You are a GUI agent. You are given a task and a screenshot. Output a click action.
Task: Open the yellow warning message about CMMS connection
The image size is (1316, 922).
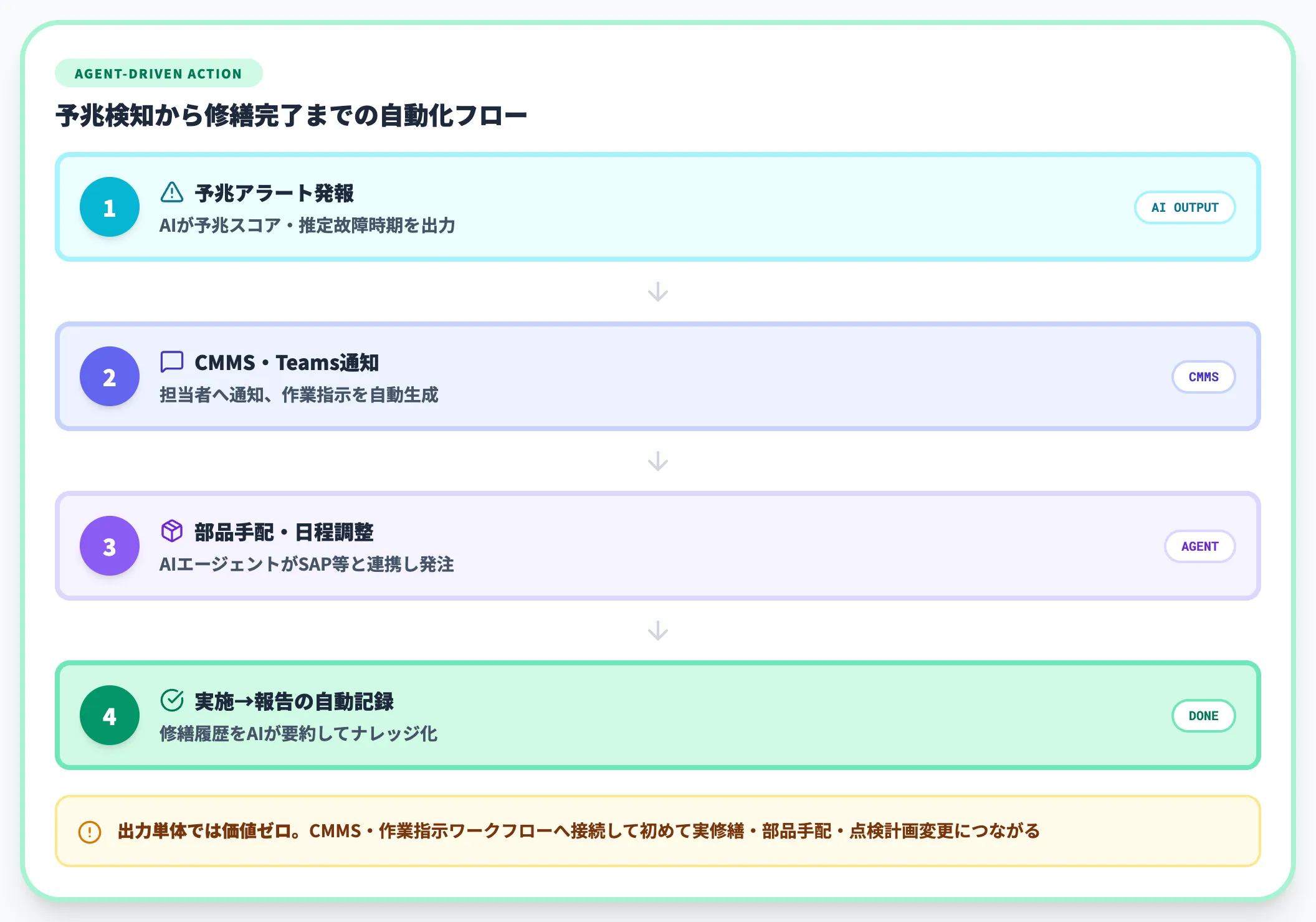578,831
